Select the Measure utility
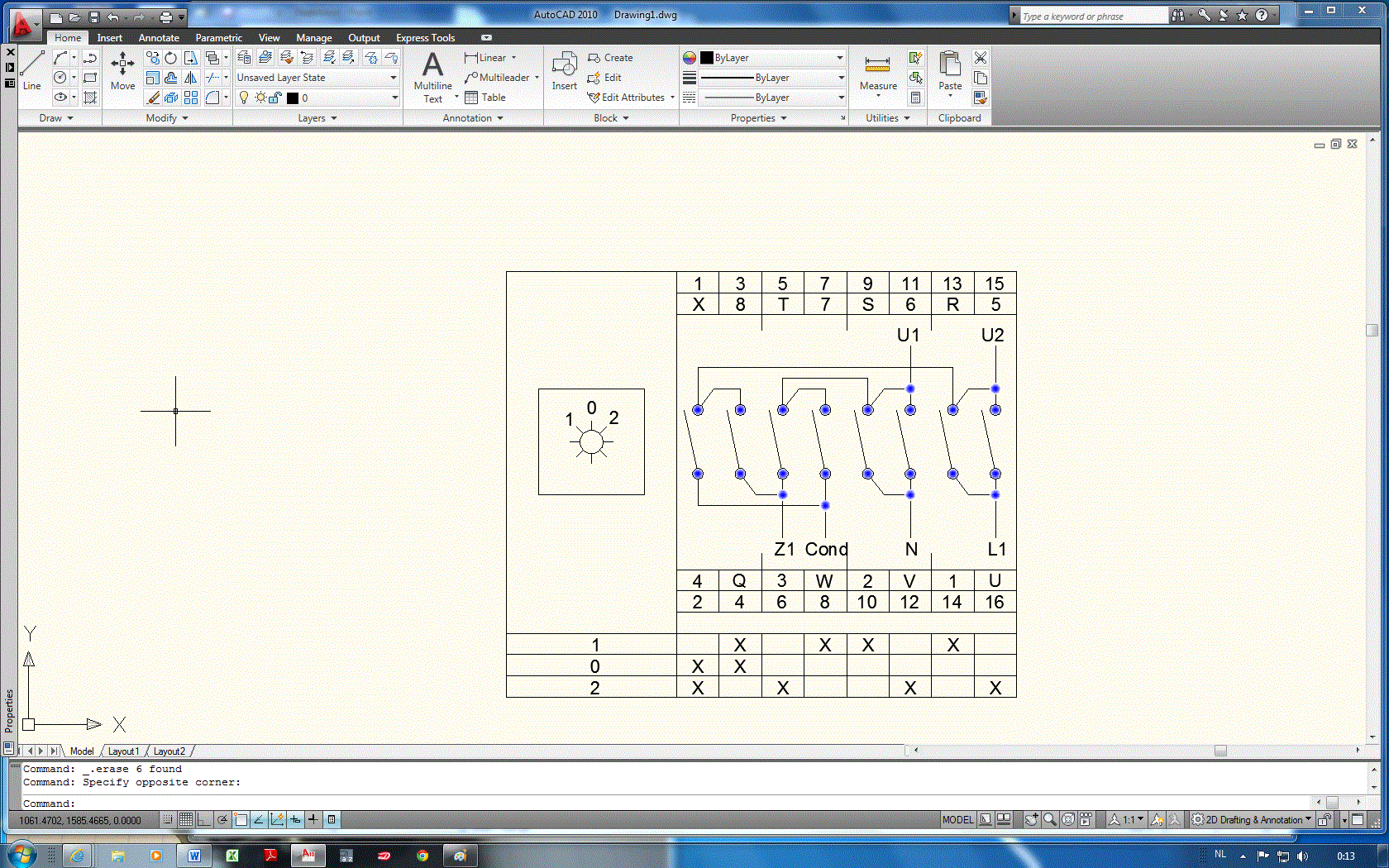1389x868 pixels. point(877,71)
